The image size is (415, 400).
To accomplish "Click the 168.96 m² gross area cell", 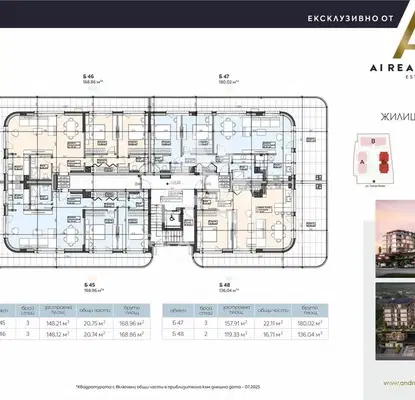I will click(132, 323).
